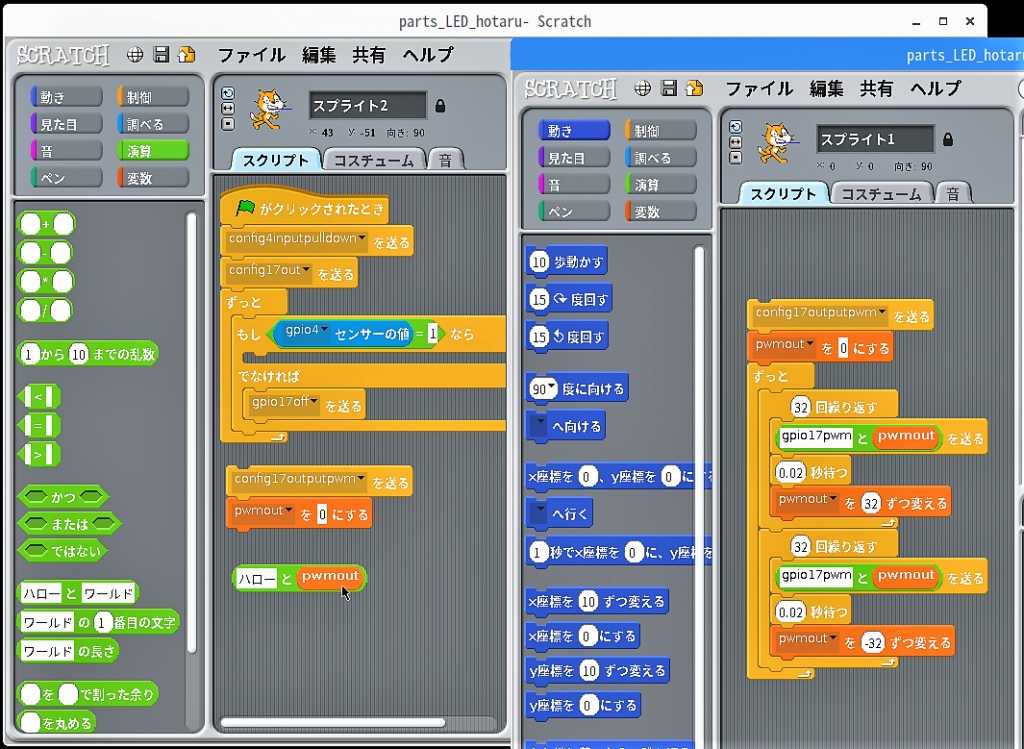
Task: Select the 変数 block category in the right window
Action: (x=660, y=211)
